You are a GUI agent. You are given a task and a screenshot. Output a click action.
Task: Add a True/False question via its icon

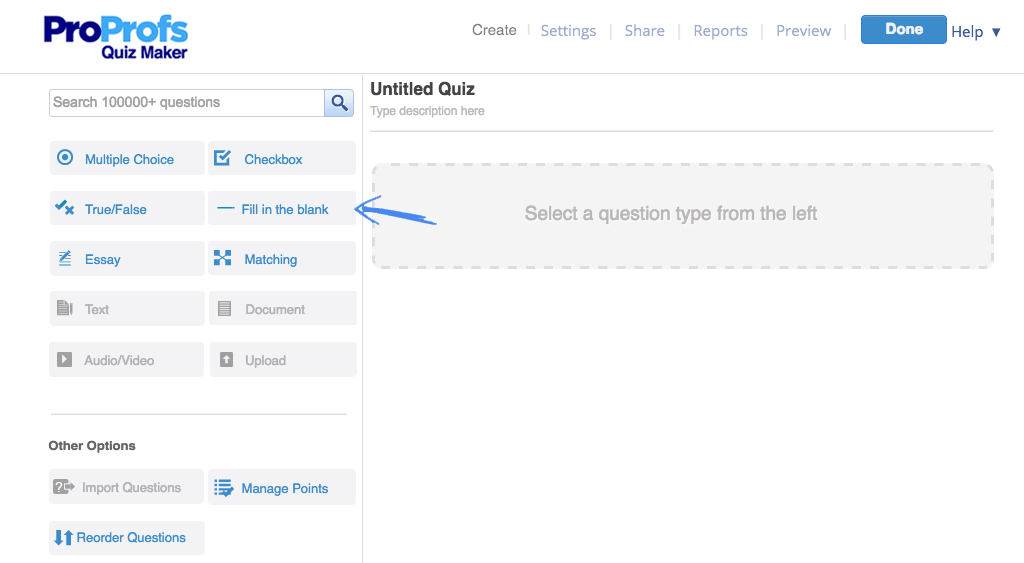[x=64, y=208]
